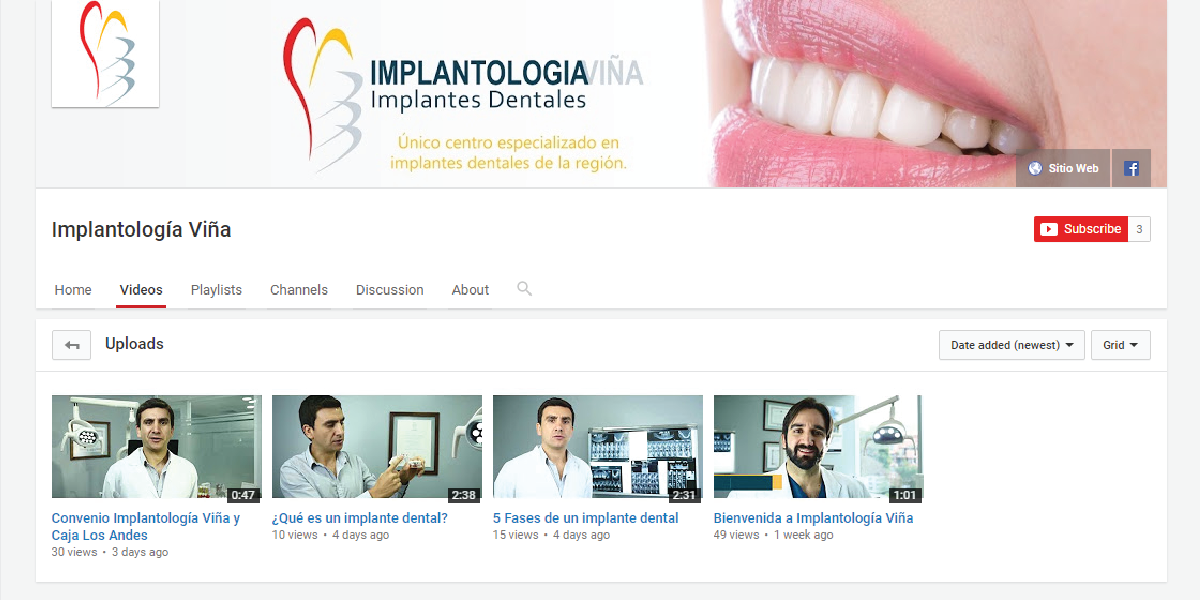Click the 2:38 duration badge
The image size is (1200, 600).
pyautogui.click(x=463, y=494)
